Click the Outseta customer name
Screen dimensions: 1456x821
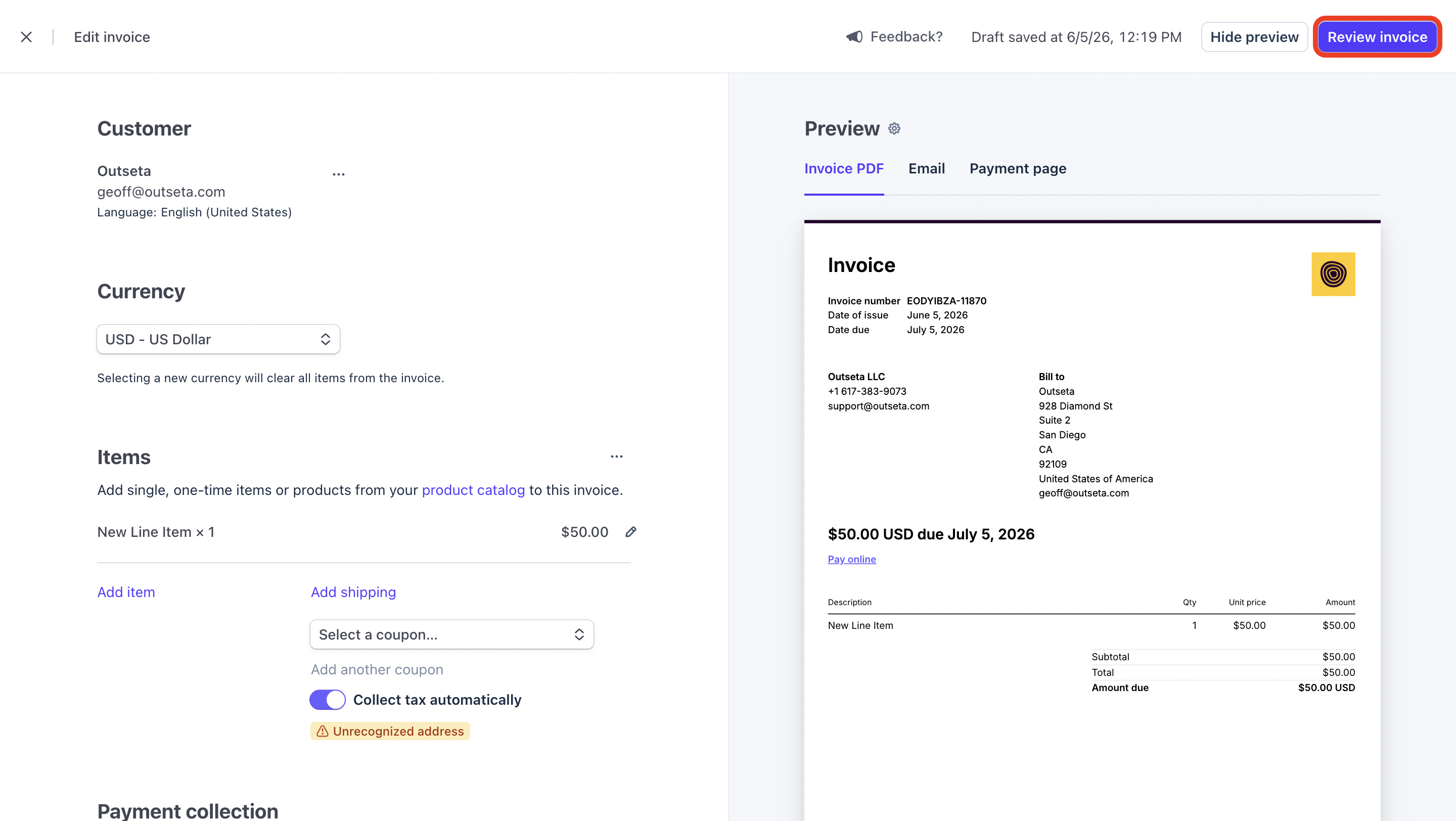(x=124, y=171)
